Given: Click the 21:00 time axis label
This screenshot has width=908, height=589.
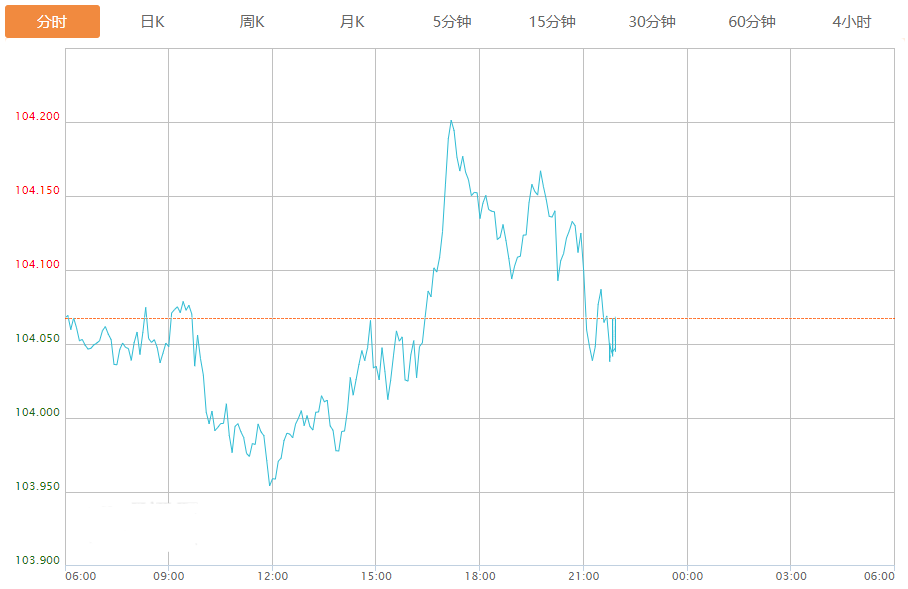Looking at the screenshot, I should tap(583, 576).
